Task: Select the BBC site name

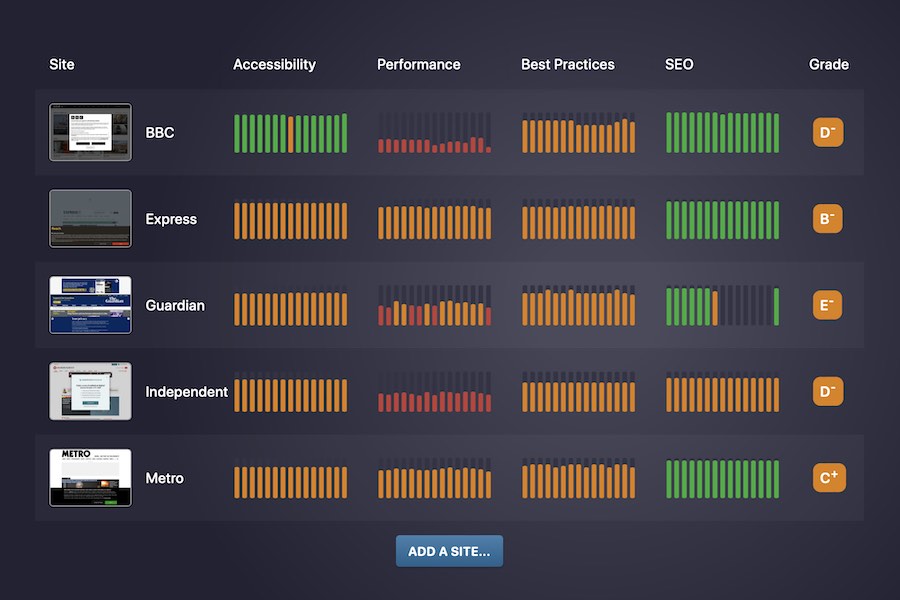Action: click(x=160, y=133)
